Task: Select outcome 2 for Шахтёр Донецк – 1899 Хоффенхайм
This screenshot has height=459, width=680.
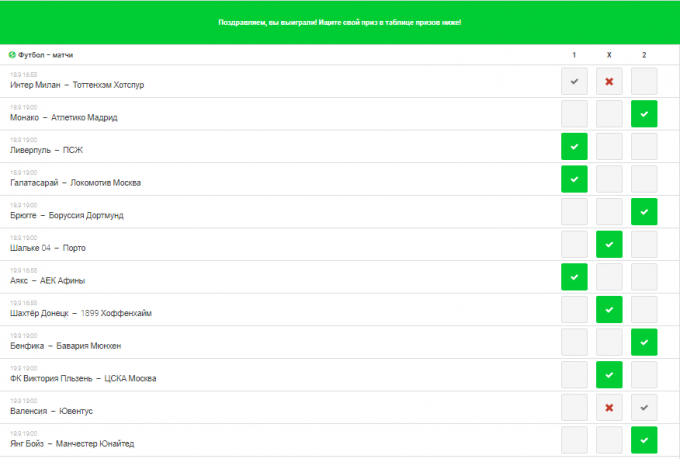Action: [x=644, y=309]
